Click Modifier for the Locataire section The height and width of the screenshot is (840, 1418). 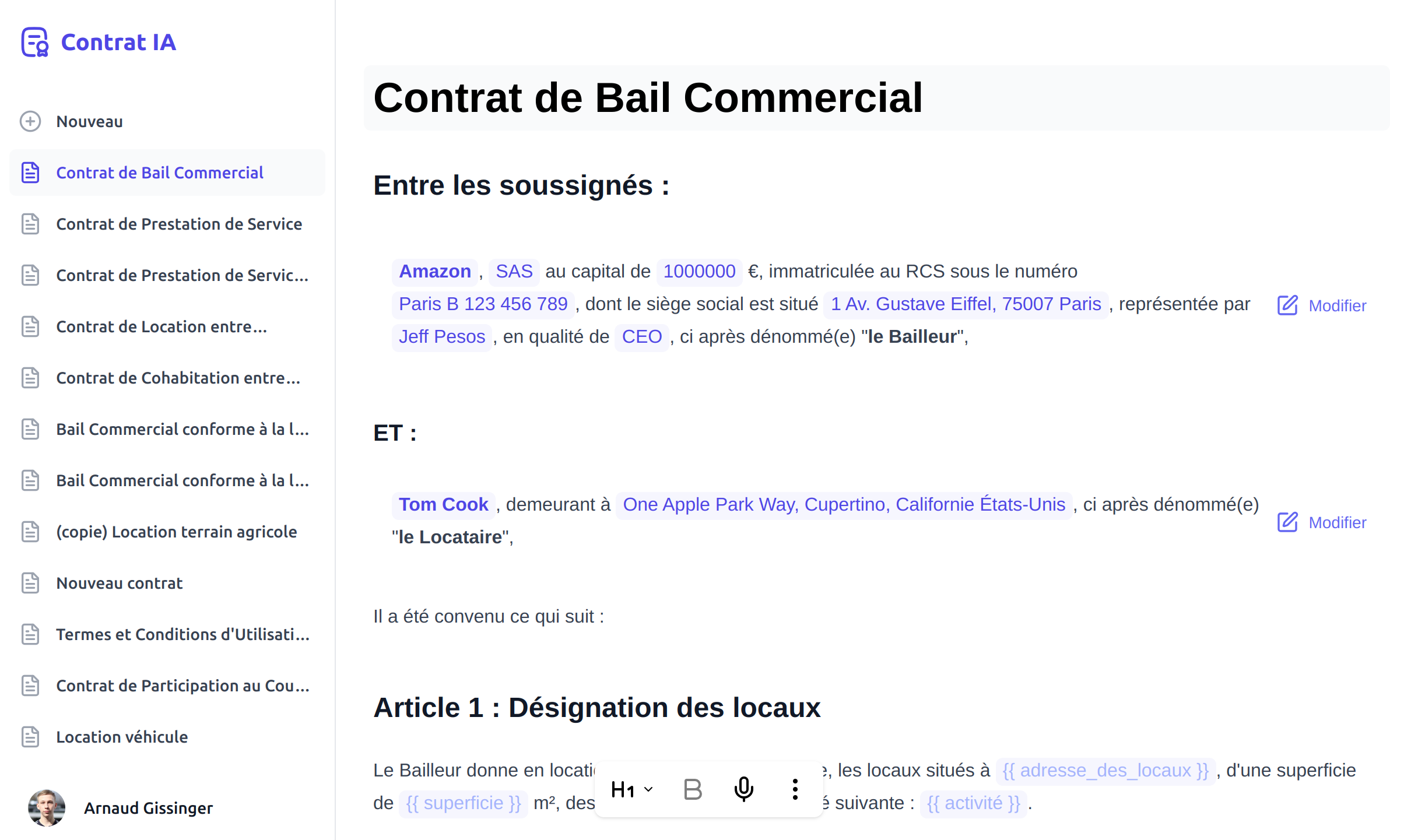tap(1321, 522)
